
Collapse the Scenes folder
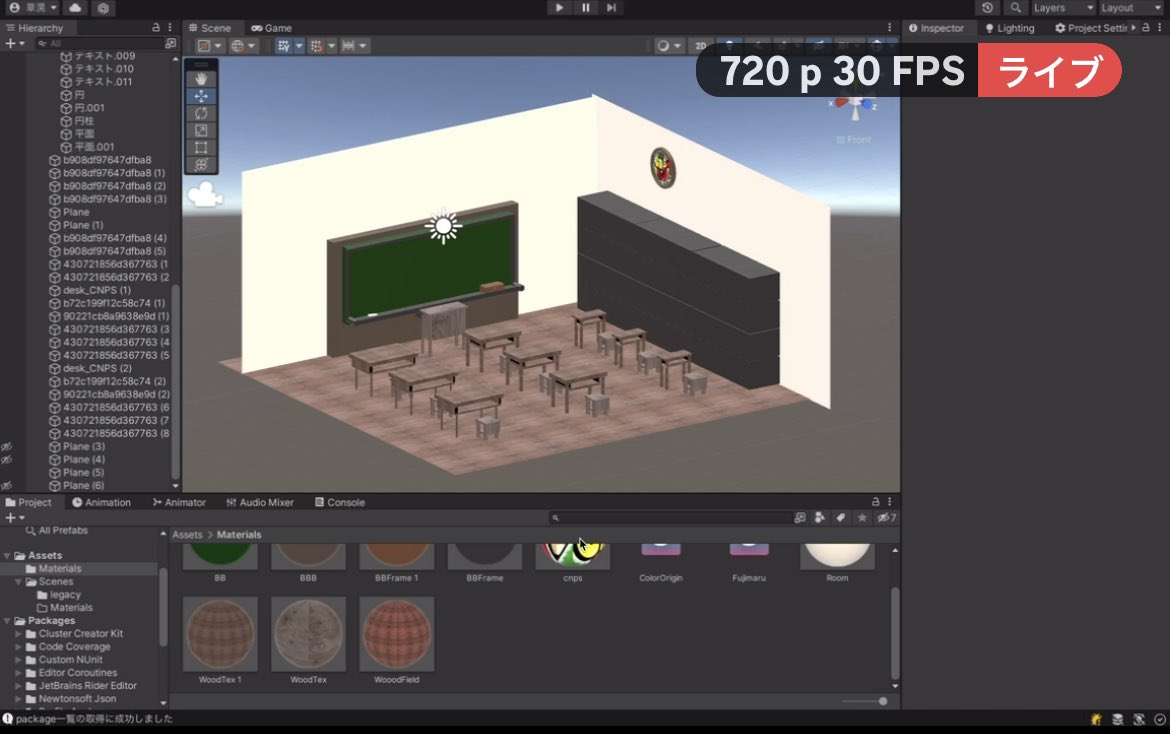pos(18,582)
